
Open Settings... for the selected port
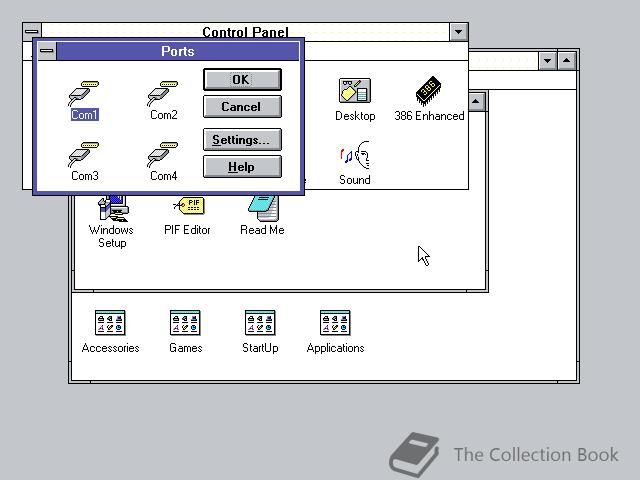(242, 140)
